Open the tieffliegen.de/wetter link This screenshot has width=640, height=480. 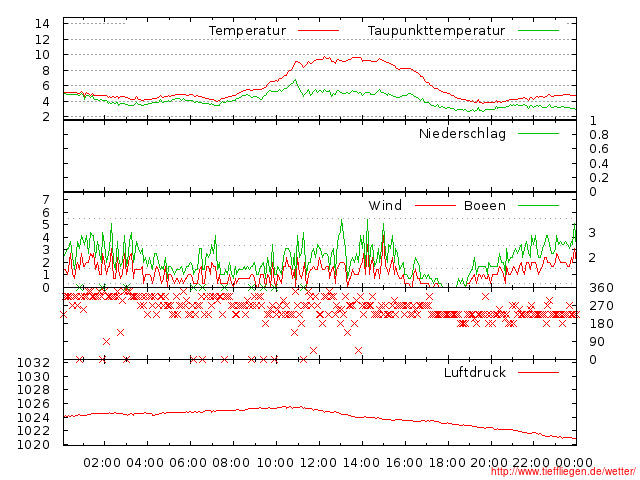click(x=563, y=472)
